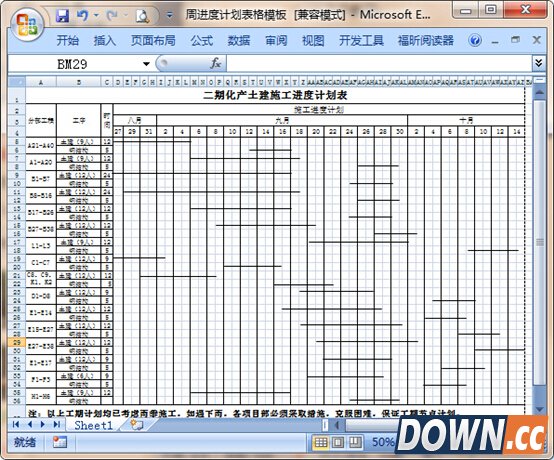
Task: Customize Quick Access Toolbar dropdown
Action: (x=170, y=16)
